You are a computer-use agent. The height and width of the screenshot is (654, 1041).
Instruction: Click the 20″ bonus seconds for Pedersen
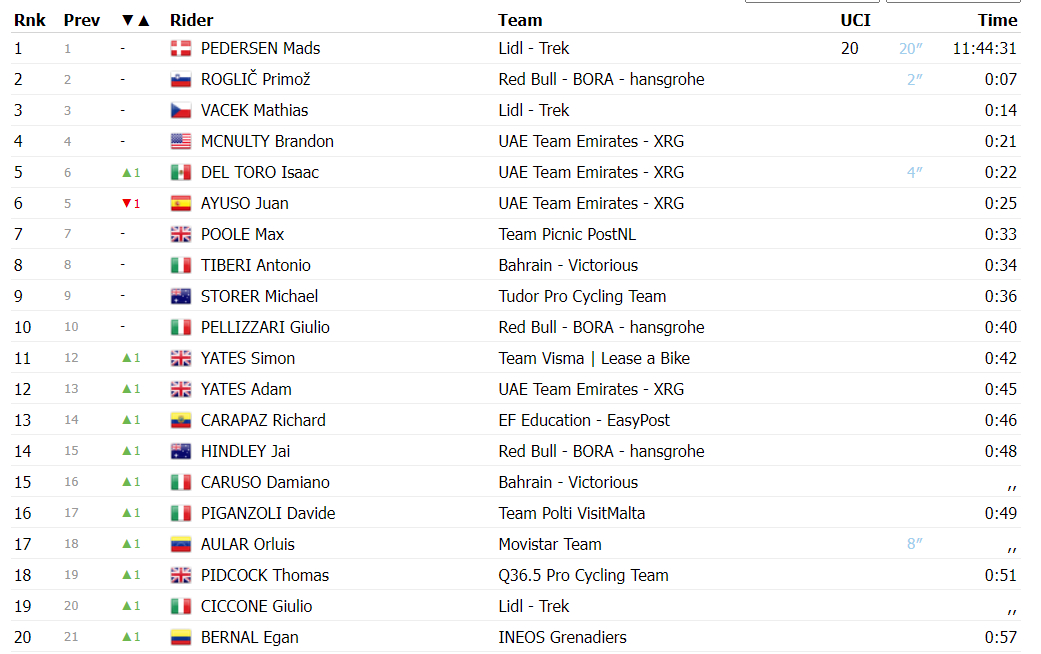[910, 48]
